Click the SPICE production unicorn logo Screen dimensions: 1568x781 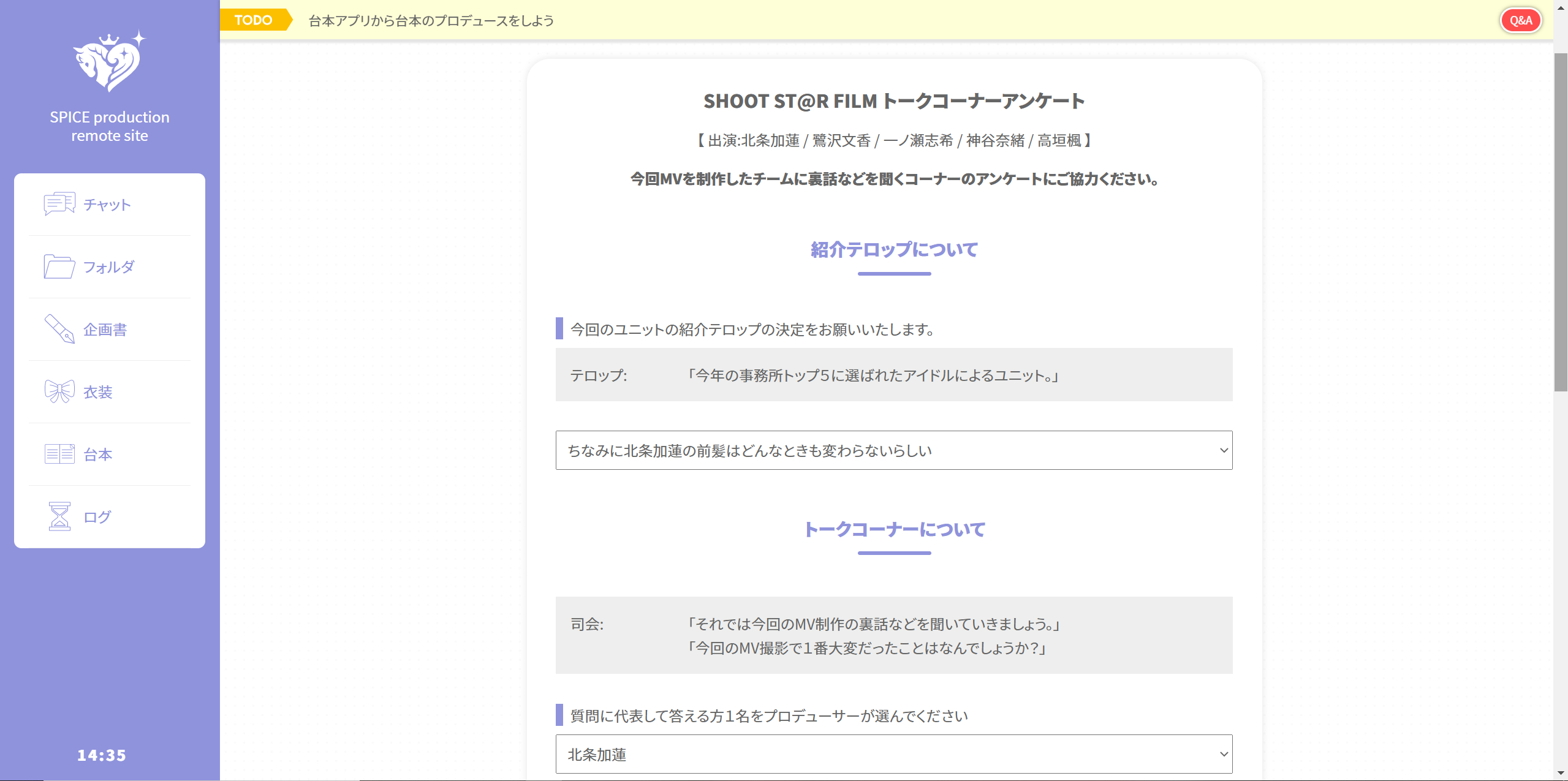(109, 62)
